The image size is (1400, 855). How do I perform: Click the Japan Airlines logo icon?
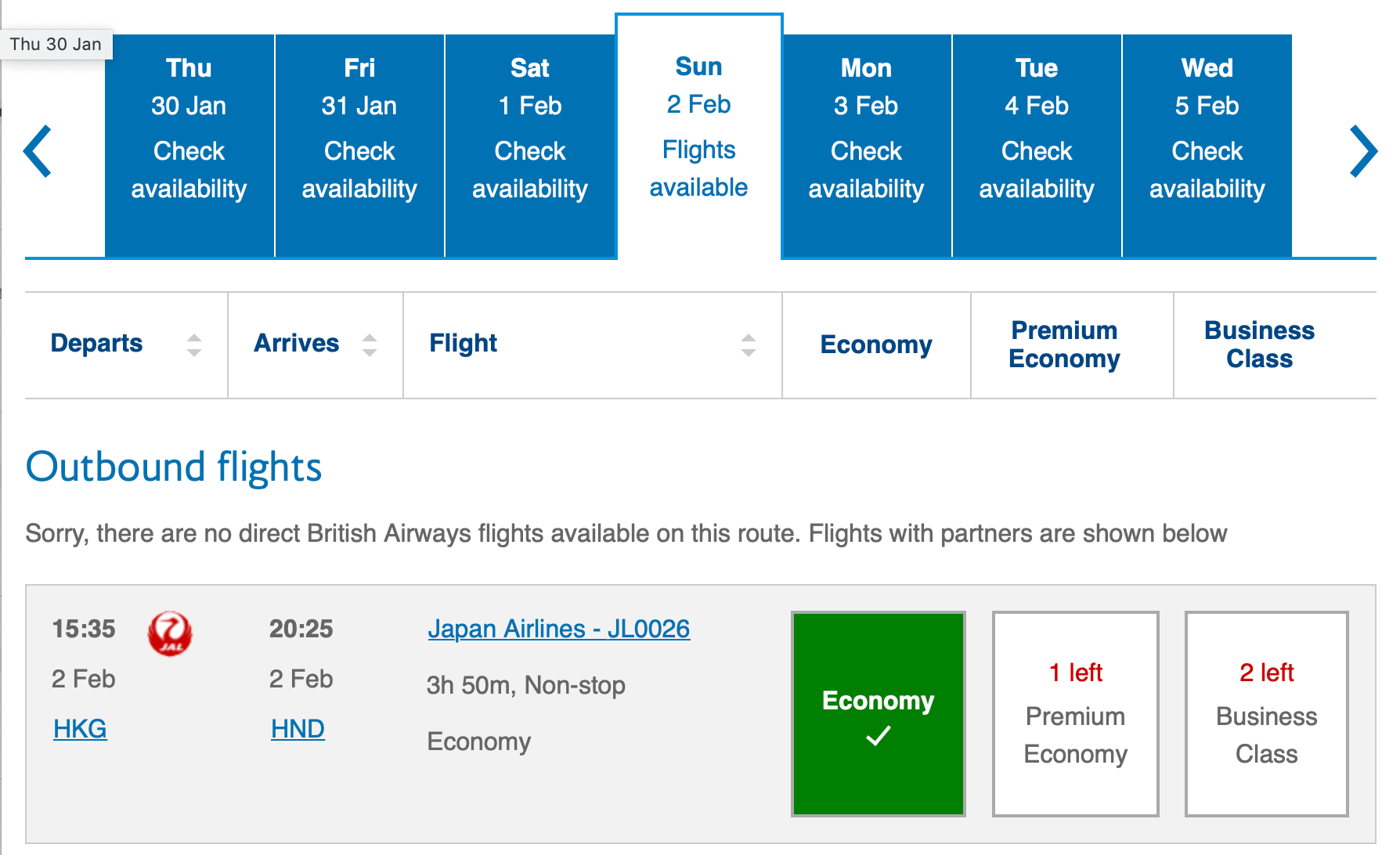coord(170,633)
